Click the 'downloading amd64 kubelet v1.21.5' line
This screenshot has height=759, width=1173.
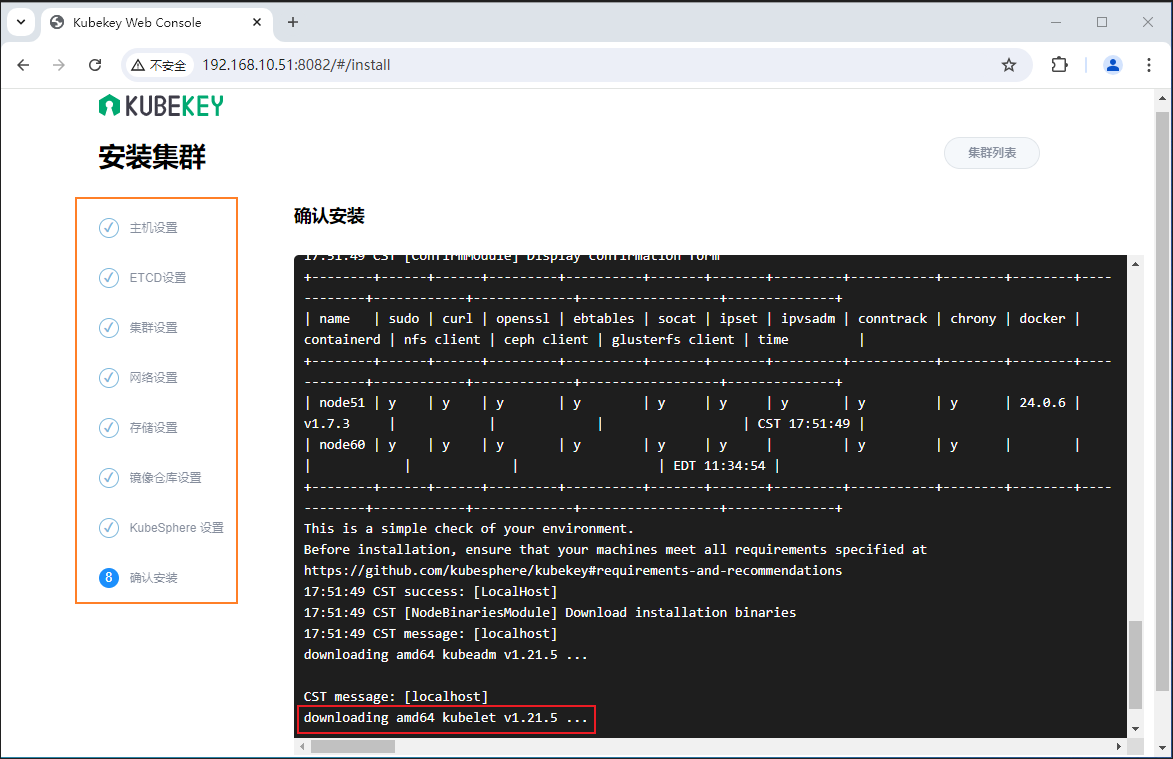[446, 718]
